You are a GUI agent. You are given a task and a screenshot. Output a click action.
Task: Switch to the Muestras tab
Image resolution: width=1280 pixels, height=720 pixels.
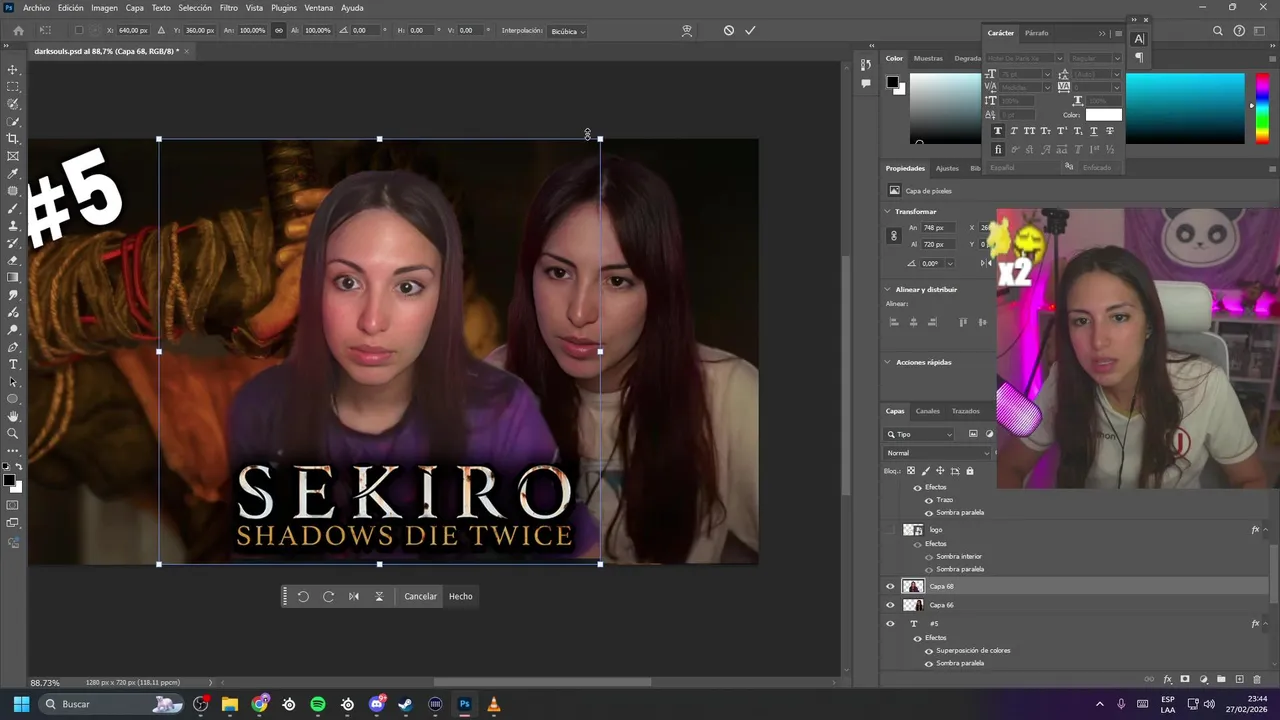(928, 58)
